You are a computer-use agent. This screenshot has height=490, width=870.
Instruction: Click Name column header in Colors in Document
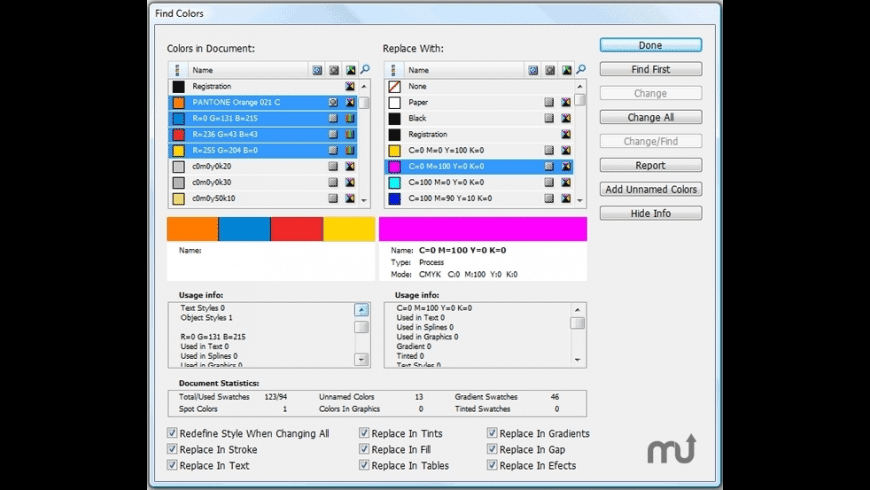tap(249, 70)
